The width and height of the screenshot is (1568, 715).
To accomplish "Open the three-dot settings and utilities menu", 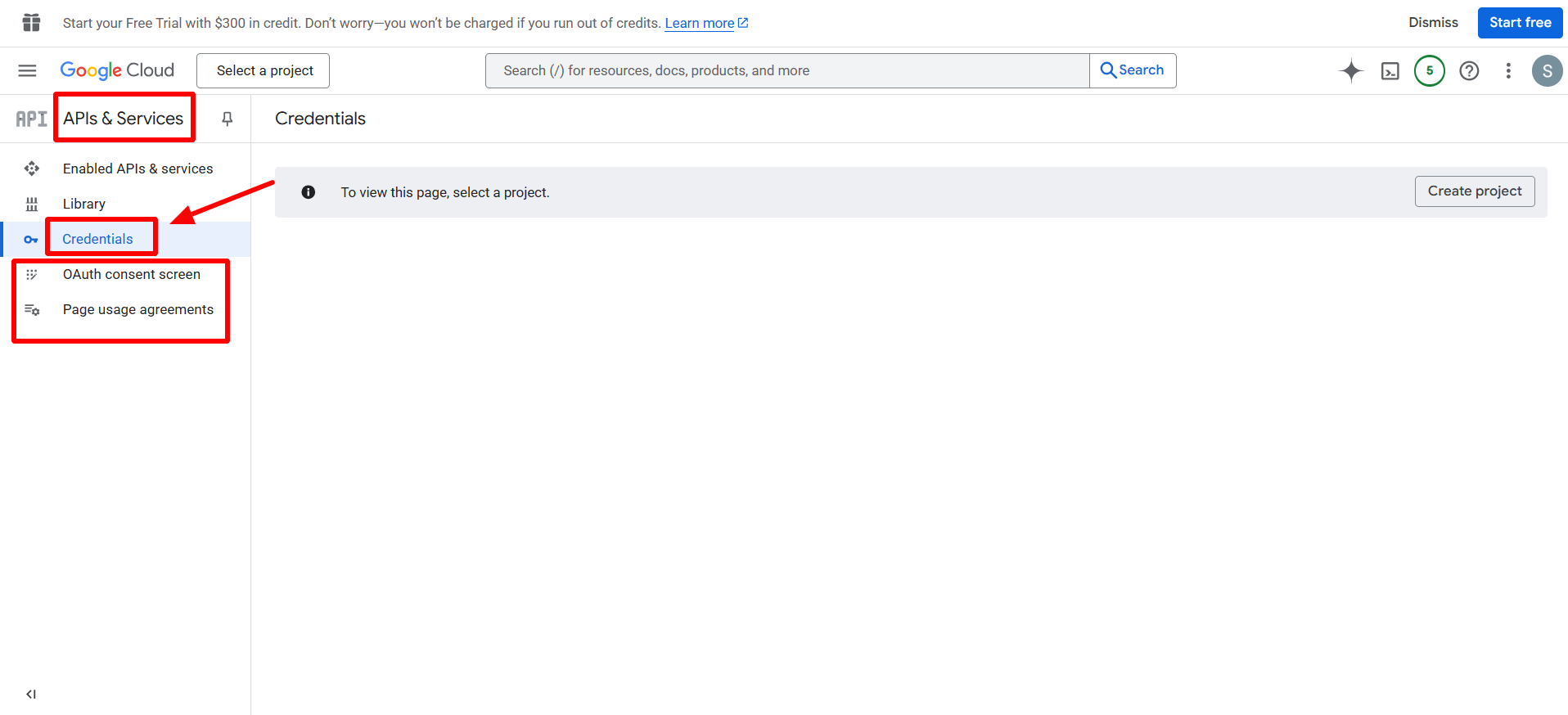I will pos(1508,71).
